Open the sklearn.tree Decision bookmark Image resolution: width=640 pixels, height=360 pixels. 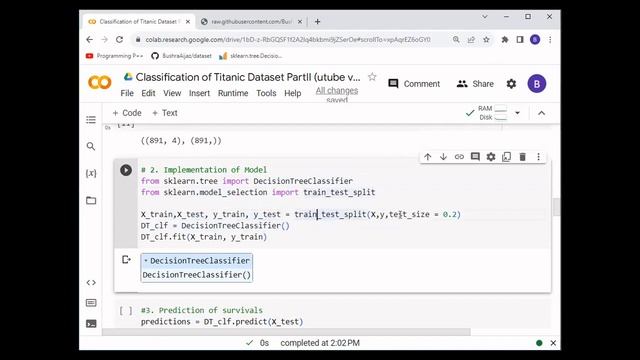(250, 56)
